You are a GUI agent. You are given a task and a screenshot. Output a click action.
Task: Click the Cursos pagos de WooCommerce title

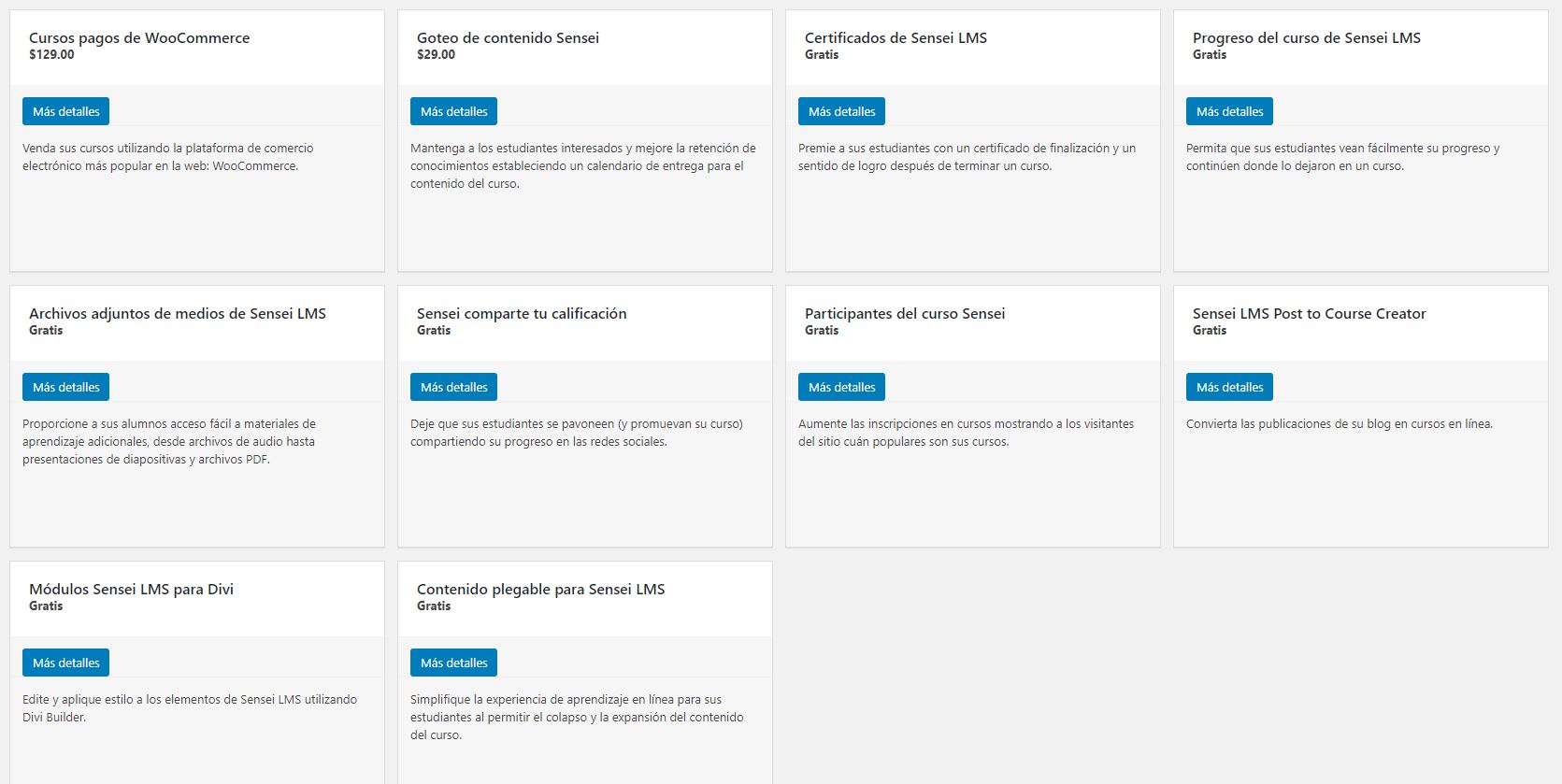coord(139,37)
